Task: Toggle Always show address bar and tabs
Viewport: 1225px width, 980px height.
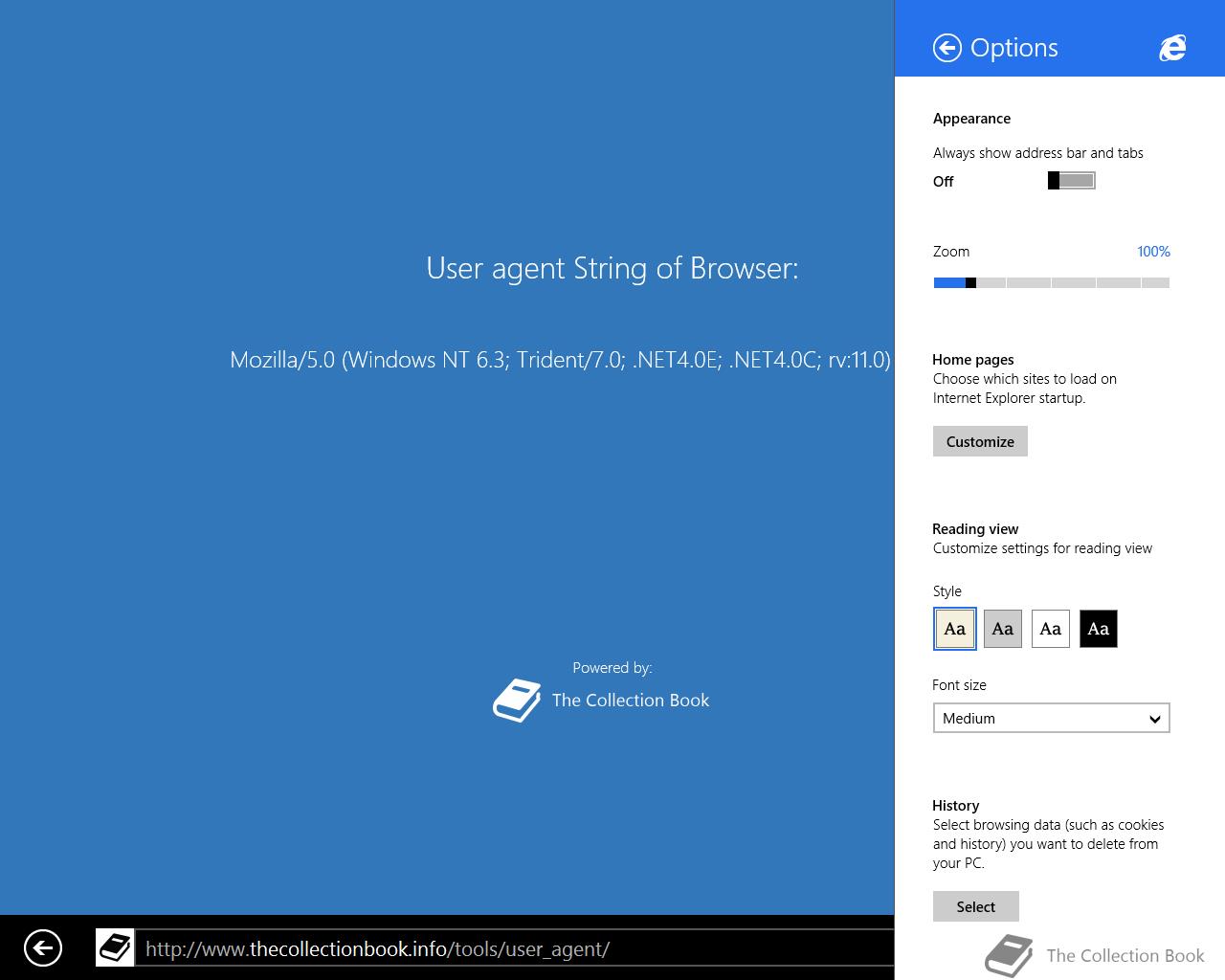Action: 1071,181
